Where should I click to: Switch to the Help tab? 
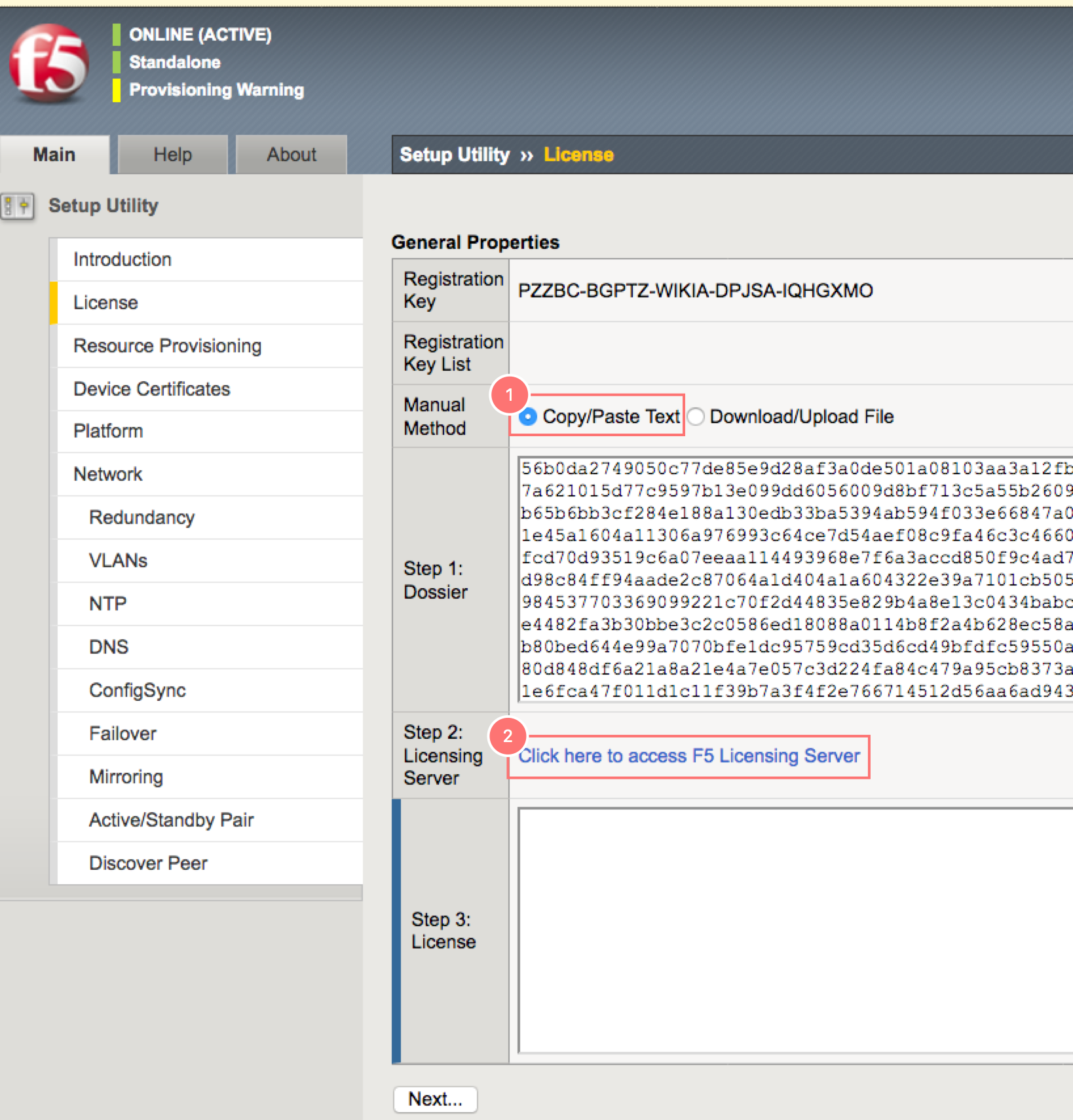pyautogui.click(x=172, y=154)
